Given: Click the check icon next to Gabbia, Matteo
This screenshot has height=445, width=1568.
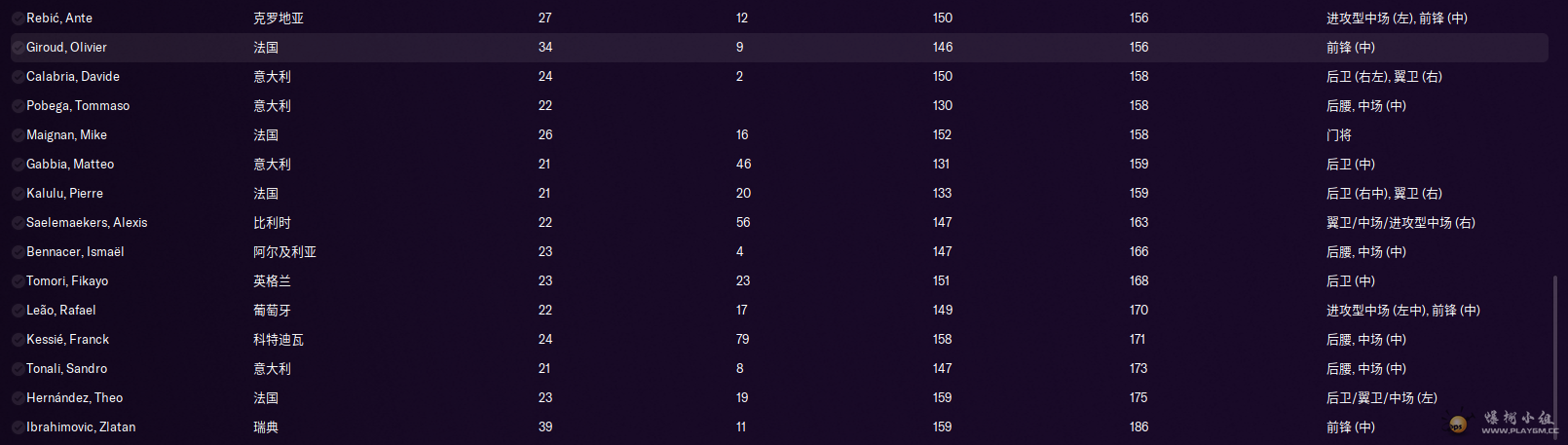Looking at the screenshot, I should [x=19, y=165].
